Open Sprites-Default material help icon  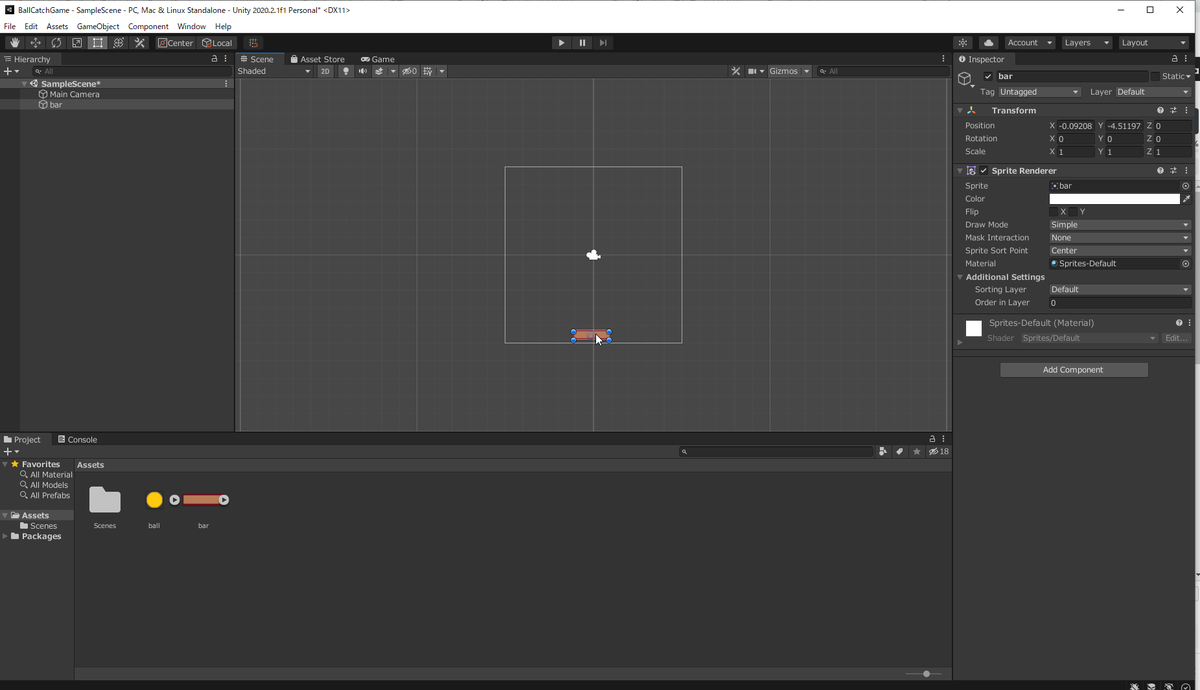tap(1178, 323)
